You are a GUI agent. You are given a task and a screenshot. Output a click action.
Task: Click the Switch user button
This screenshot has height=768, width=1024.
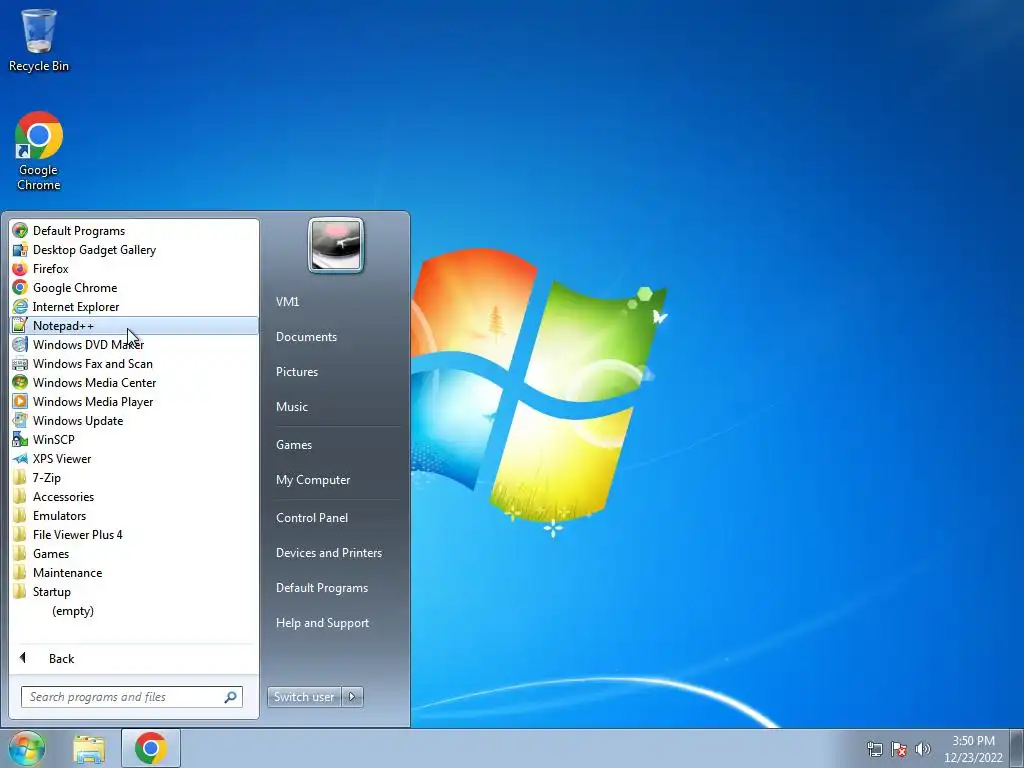304,697
